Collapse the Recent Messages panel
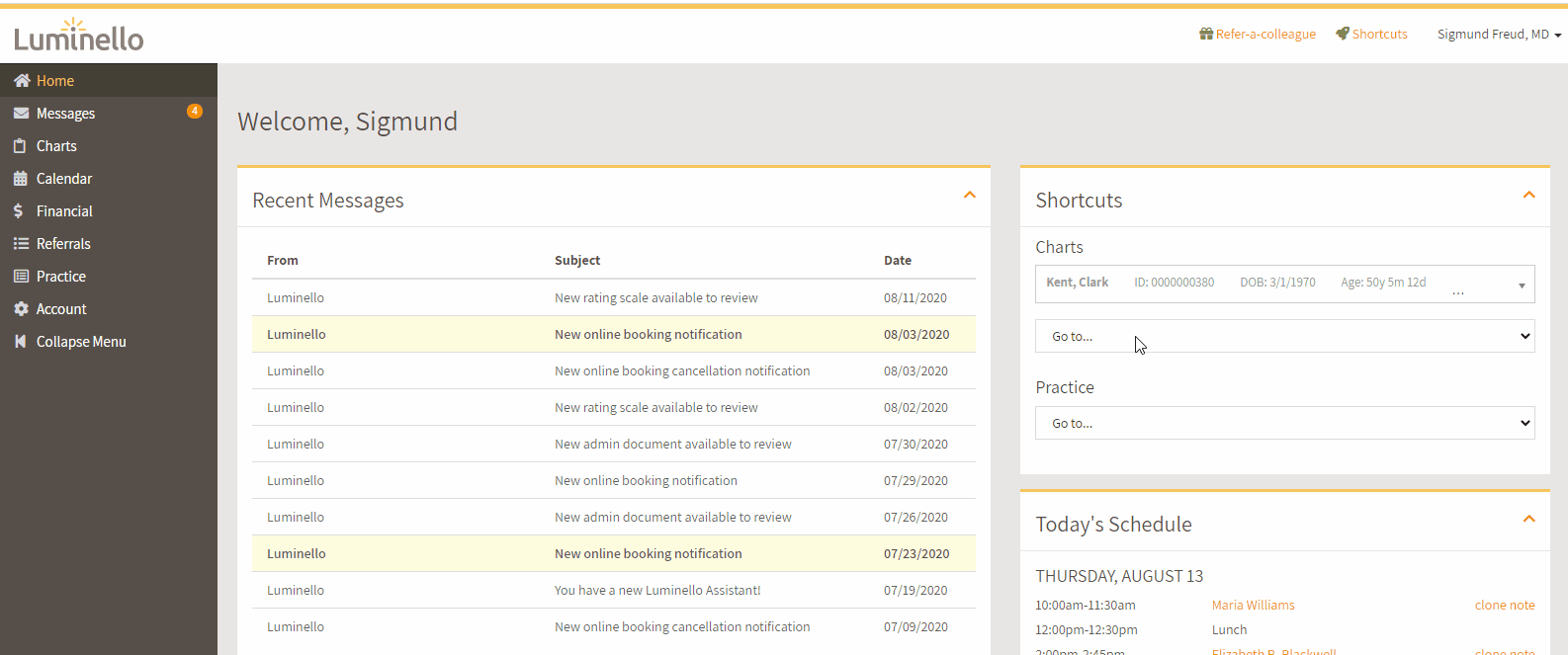The image size is (1568, 655). (970, 195)
